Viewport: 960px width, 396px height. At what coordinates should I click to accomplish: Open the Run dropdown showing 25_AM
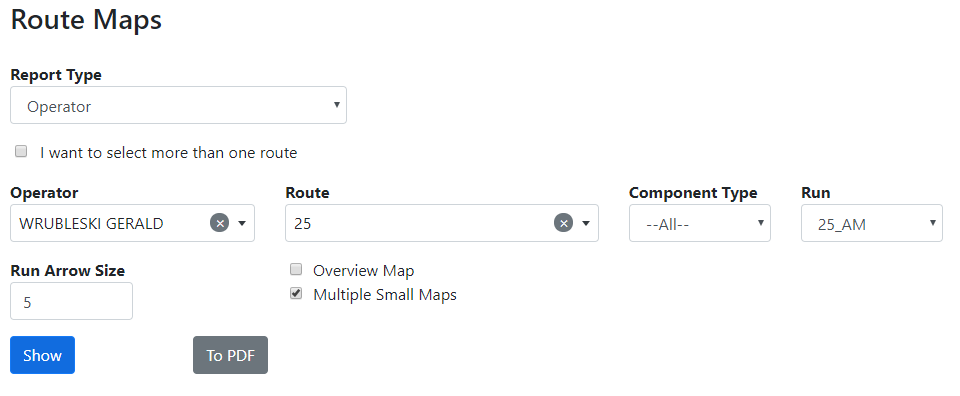click(x=872, y=223)
